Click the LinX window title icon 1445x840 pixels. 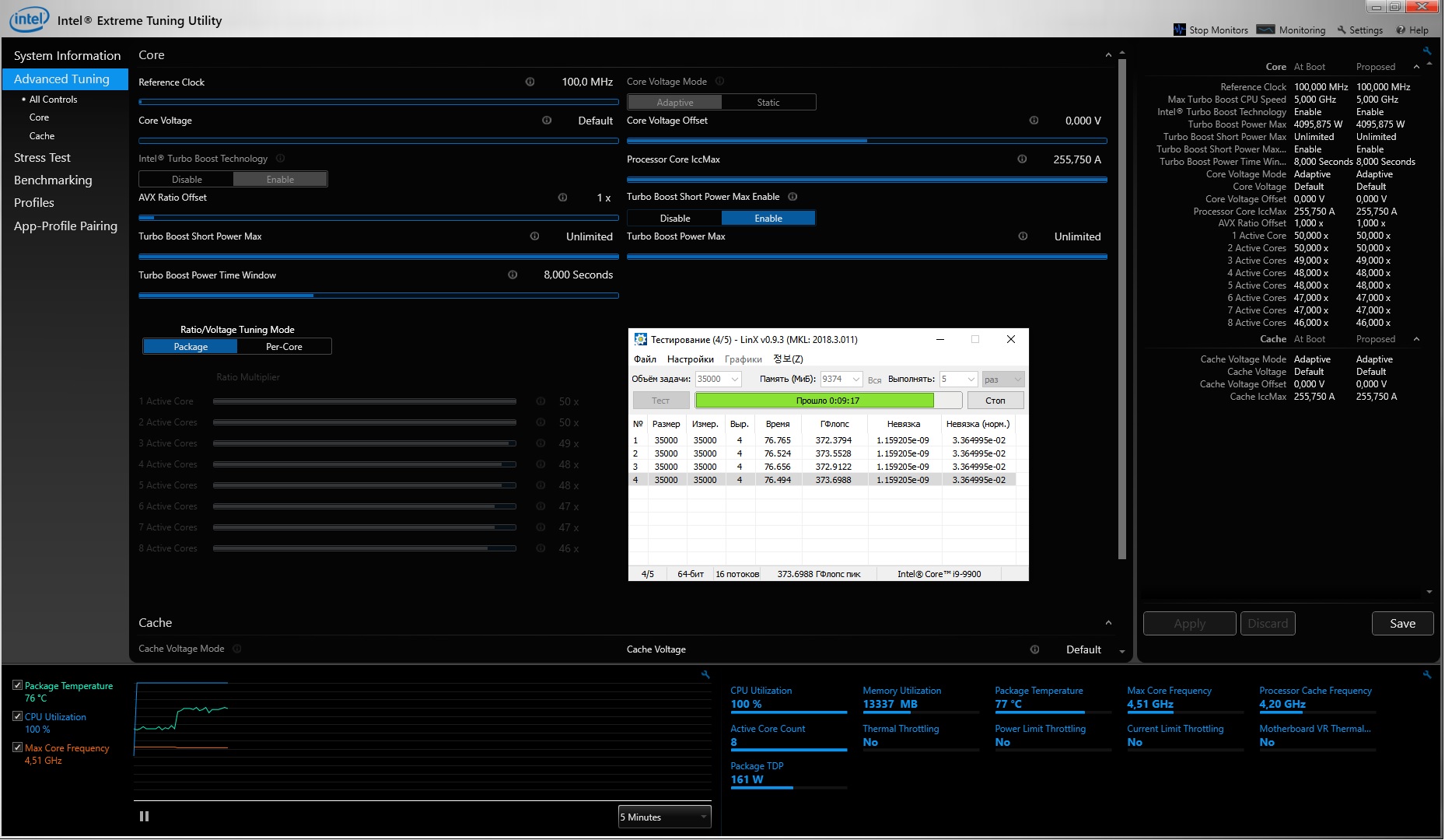coord(641,339)
